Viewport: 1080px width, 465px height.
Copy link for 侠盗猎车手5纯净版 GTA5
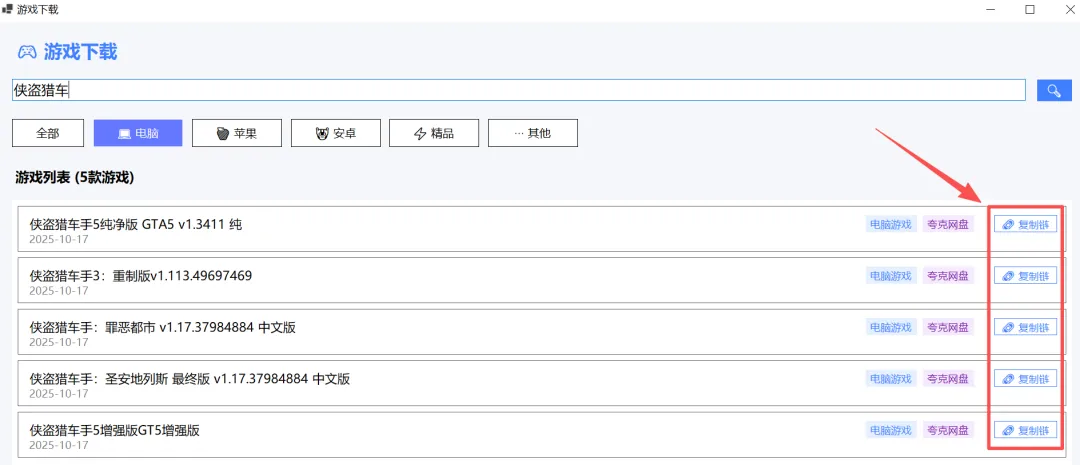(x=1026, y=225)
